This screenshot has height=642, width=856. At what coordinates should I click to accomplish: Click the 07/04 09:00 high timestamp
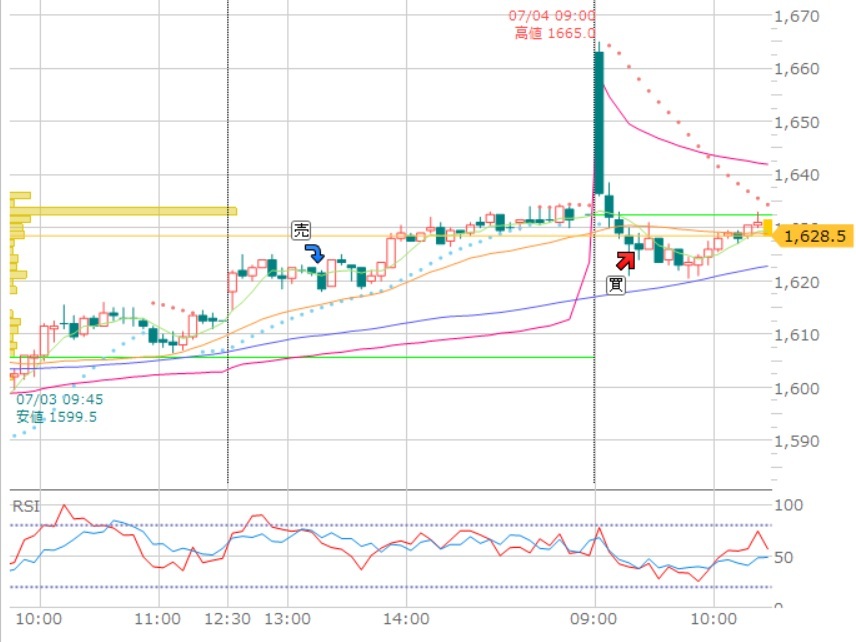click(x=552, y=16)
